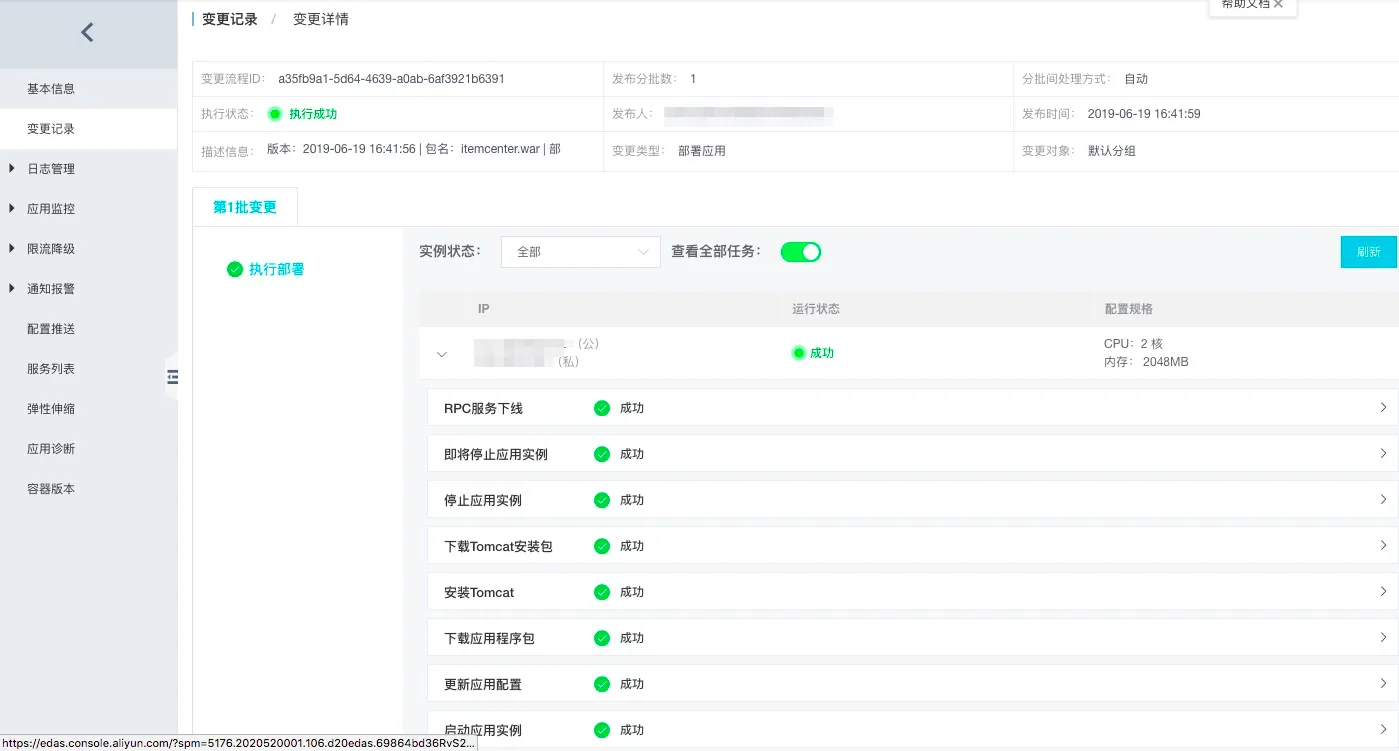Click the 内存: 2048MB spec text

[x=1146, y=362]
